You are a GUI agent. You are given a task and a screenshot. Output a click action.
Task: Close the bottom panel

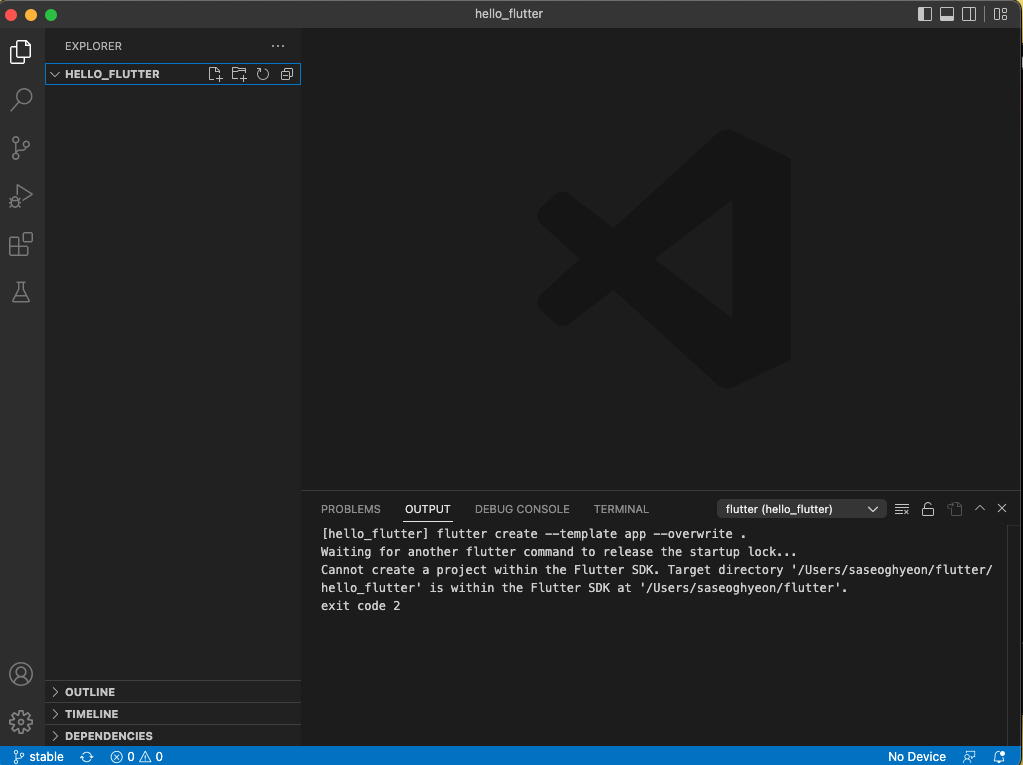coord(1002,508)
